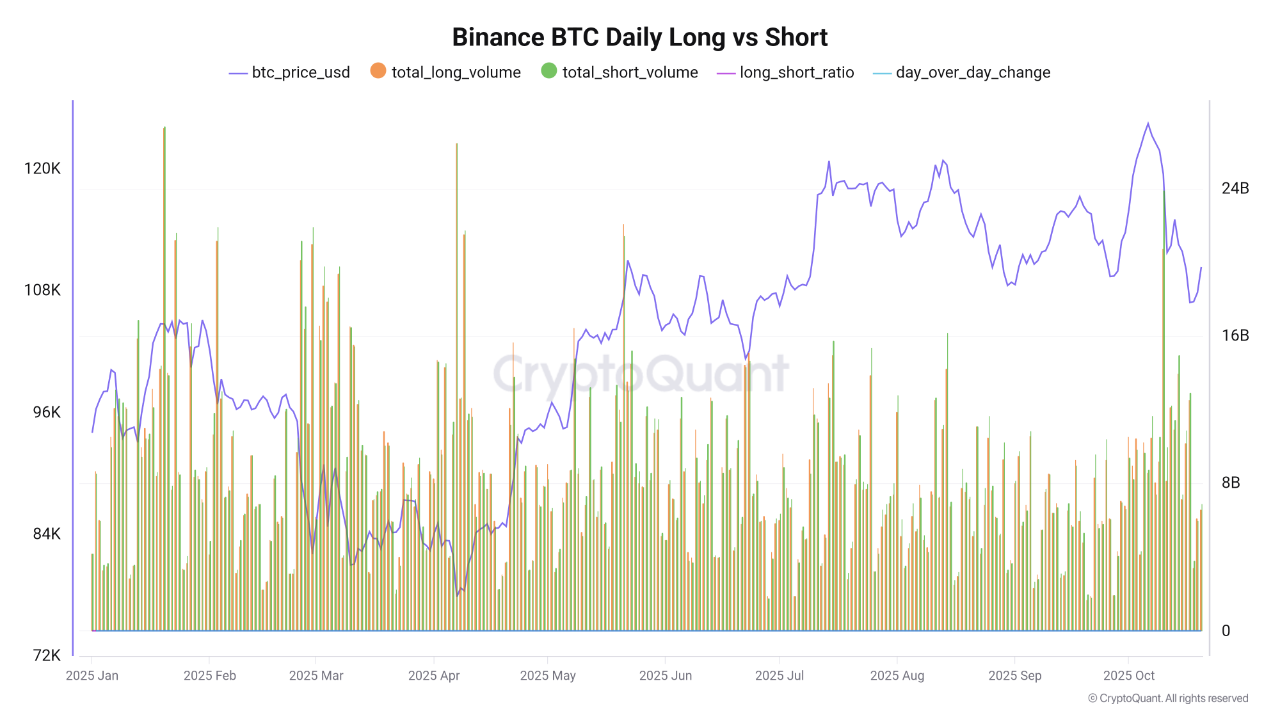This screenshot has width=1280, height=720.
Task: Toggle the day_over_day_change series label
Action: pyautogui.click(x=973, y=72)
